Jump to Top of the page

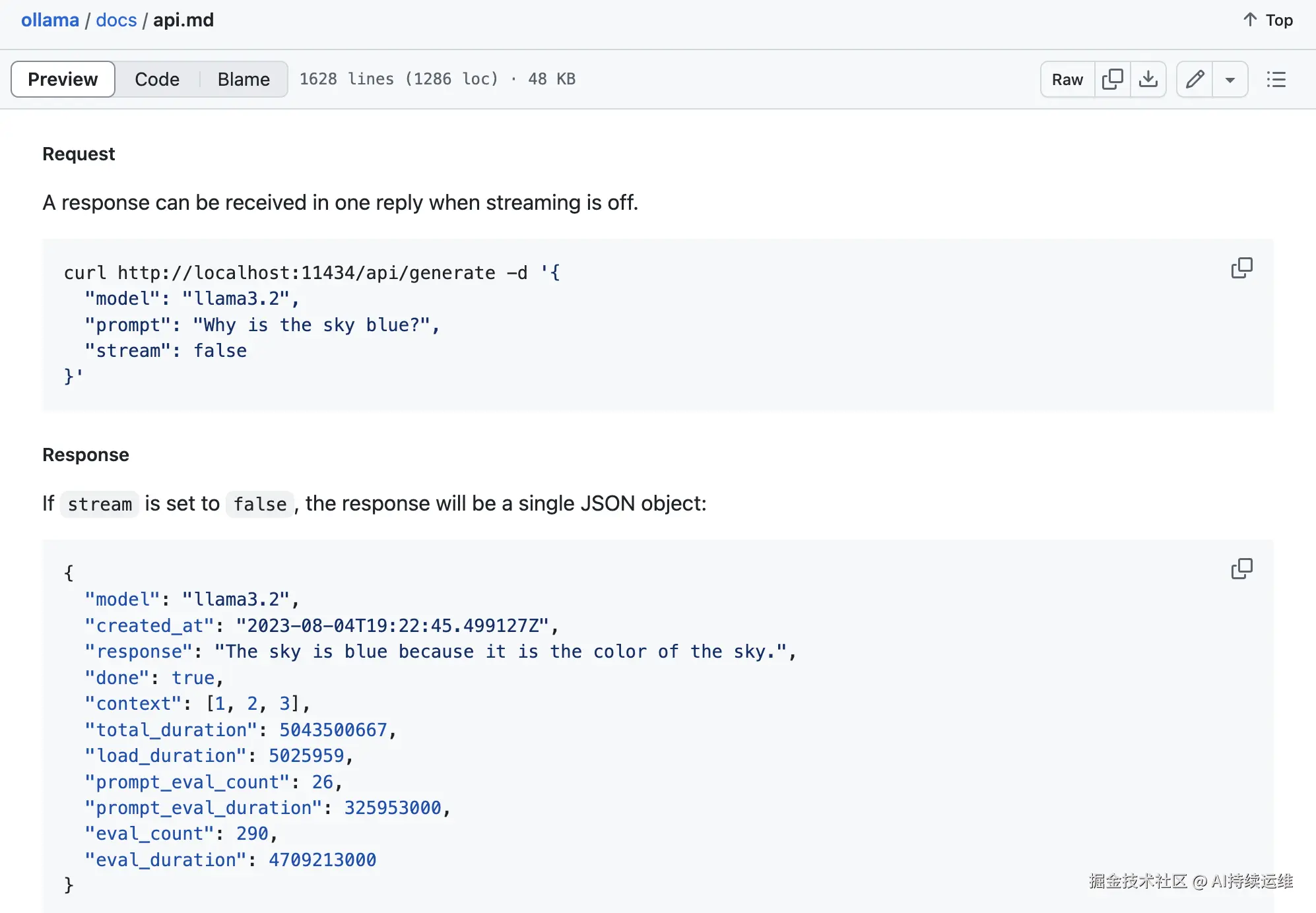click(1278, 20)
